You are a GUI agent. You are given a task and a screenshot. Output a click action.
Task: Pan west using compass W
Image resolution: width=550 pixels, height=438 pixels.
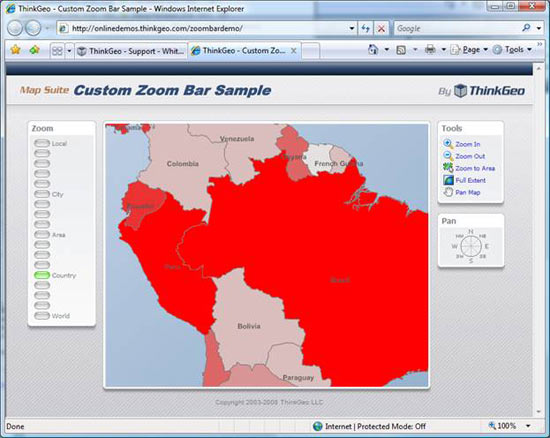(454, 246)
